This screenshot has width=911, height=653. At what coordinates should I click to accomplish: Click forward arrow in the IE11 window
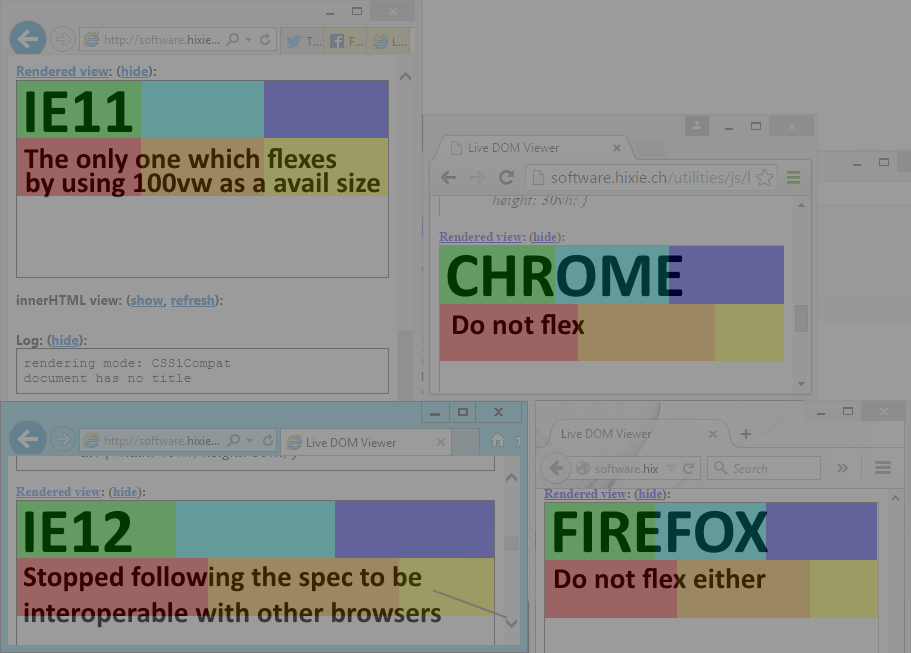pyautogui.click(x=62, y=40)
